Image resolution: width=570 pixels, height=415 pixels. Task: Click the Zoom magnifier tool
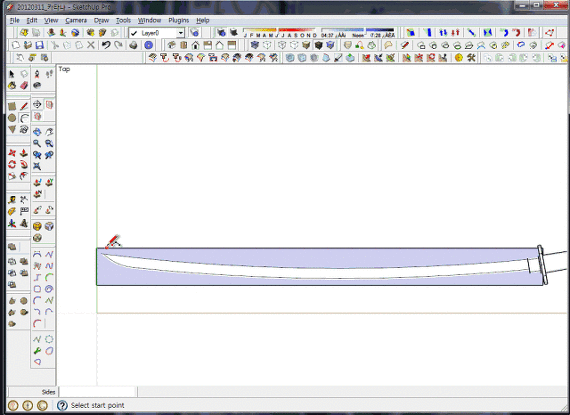pos(37,143)
